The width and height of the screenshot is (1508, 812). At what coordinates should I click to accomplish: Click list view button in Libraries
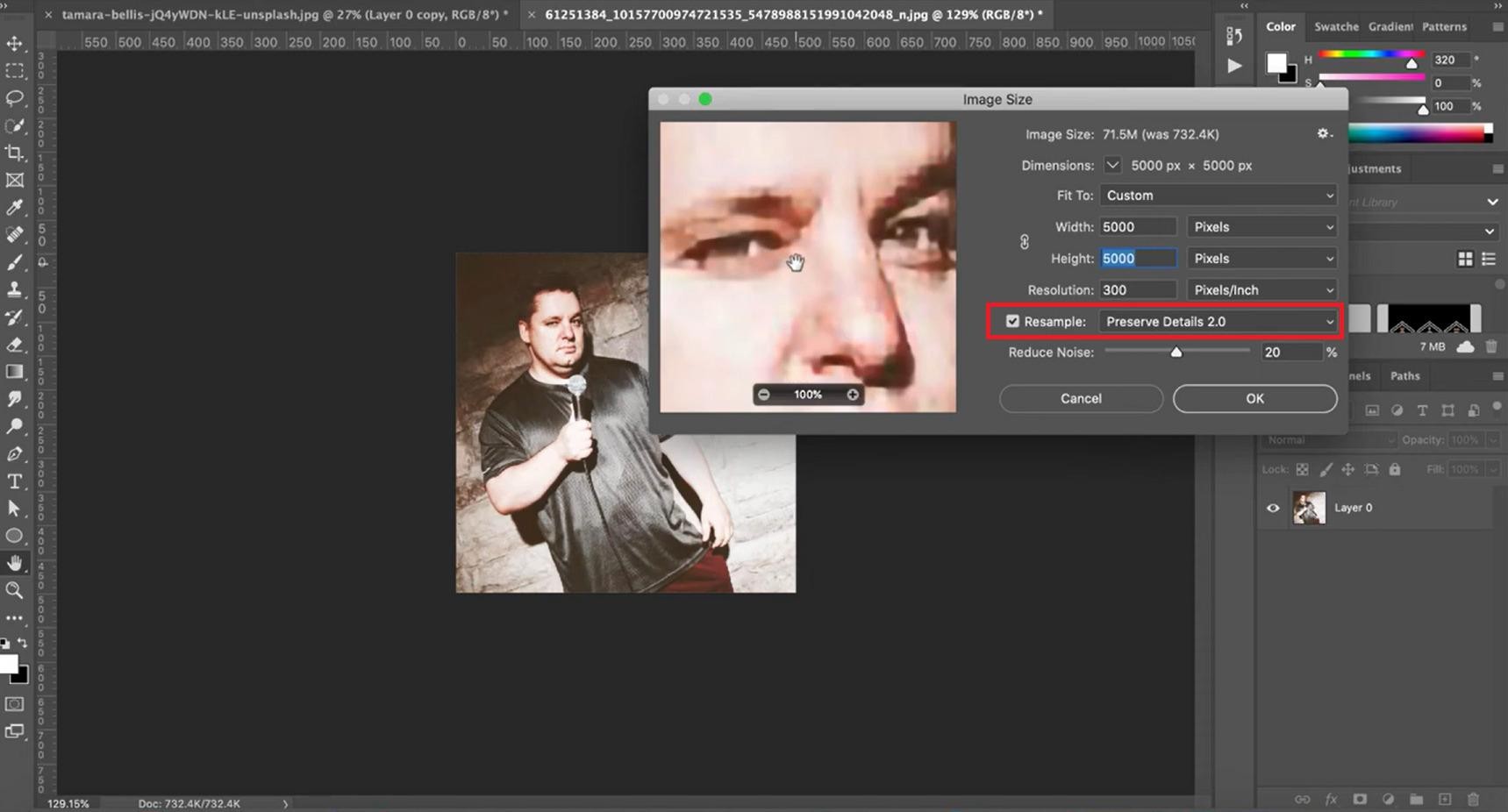click(x=1489, y=259)
